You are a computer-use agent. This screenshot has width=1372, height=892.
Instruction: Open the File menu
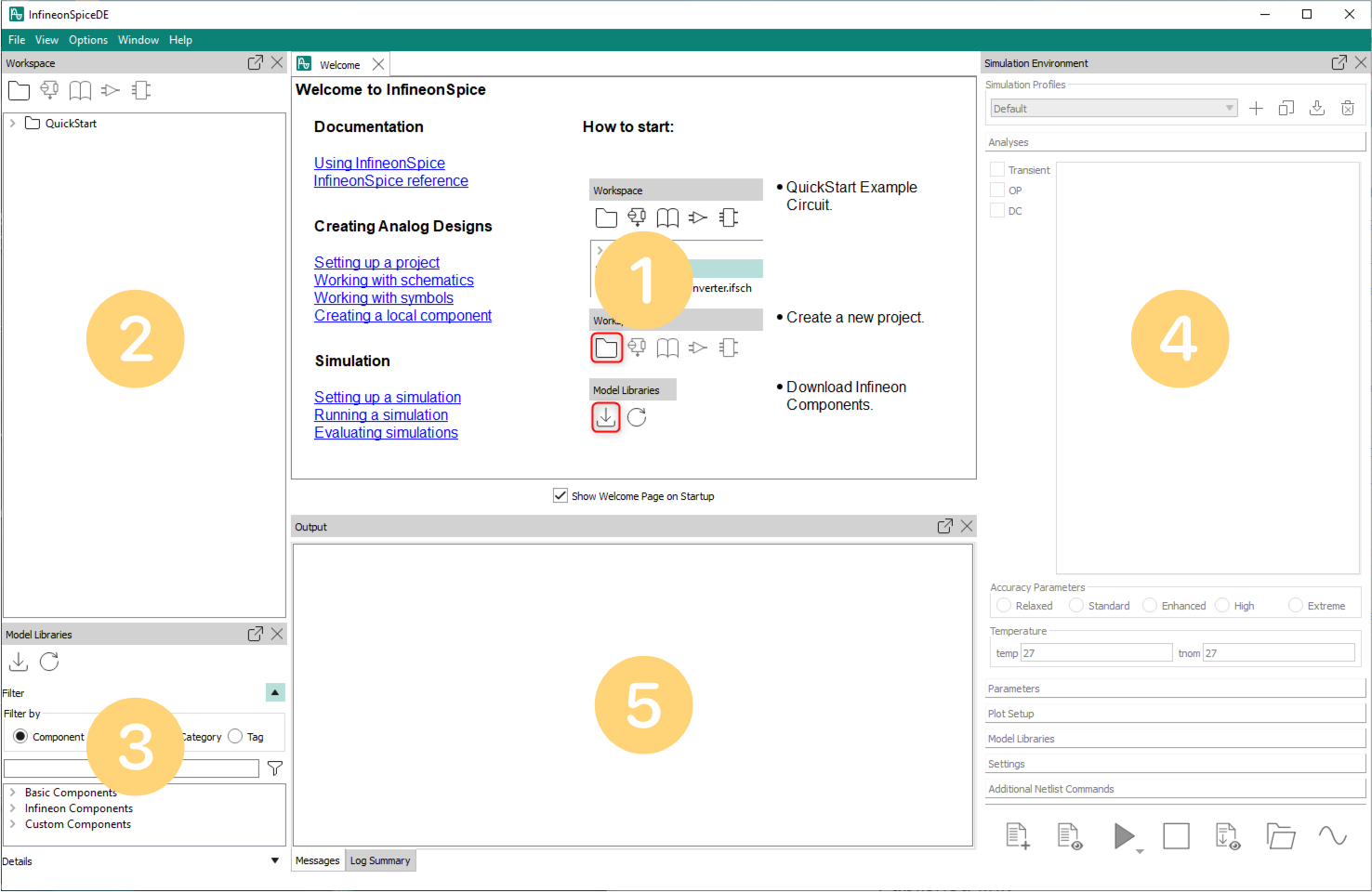pos(17,40)
